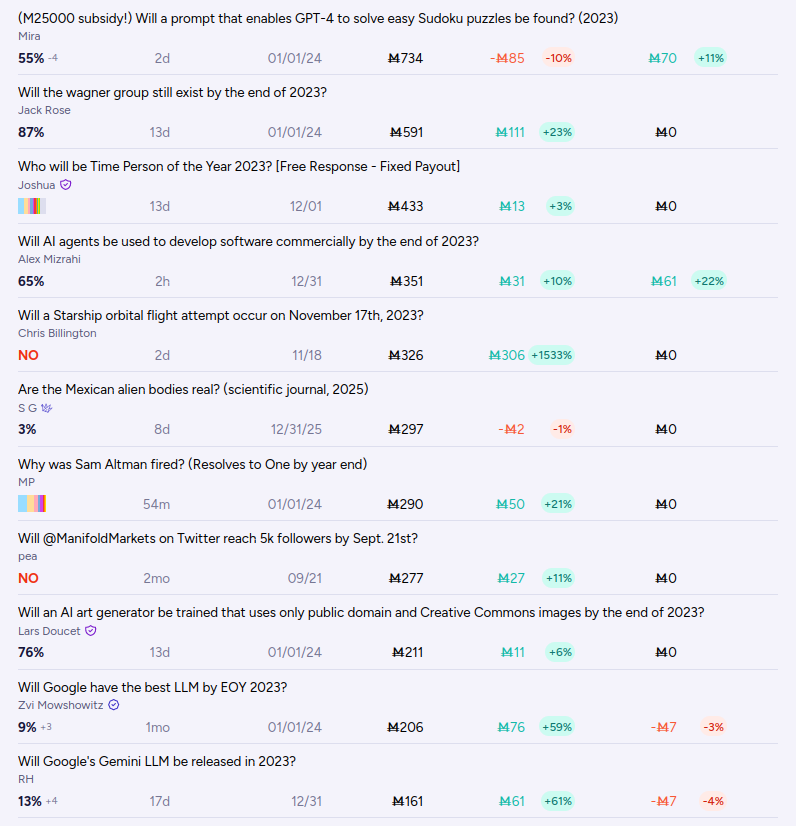Open the wagner group market question
The image size is (796, 826).
pos(172,92)
